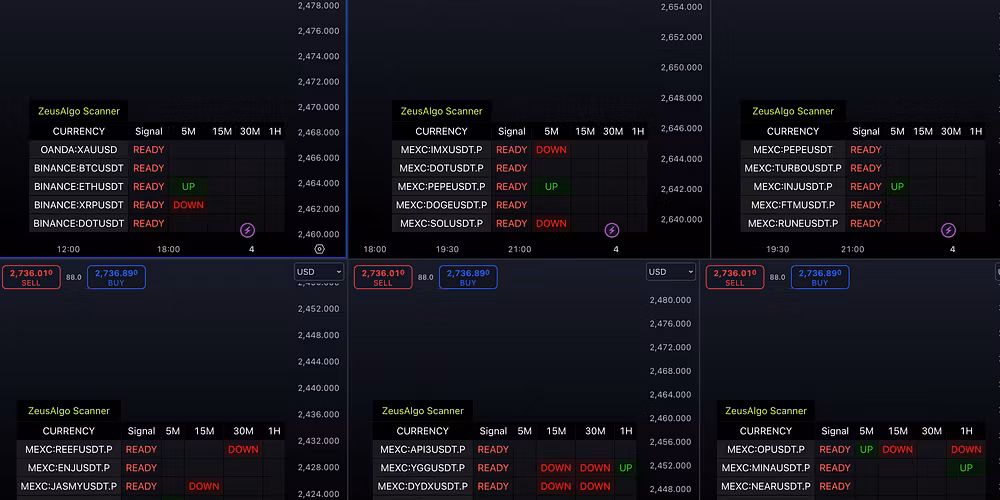Click MEXC:IMXUSDT.P DOWN signal cell
This screenshot has width=1000, height=500.
pos(551,150)
